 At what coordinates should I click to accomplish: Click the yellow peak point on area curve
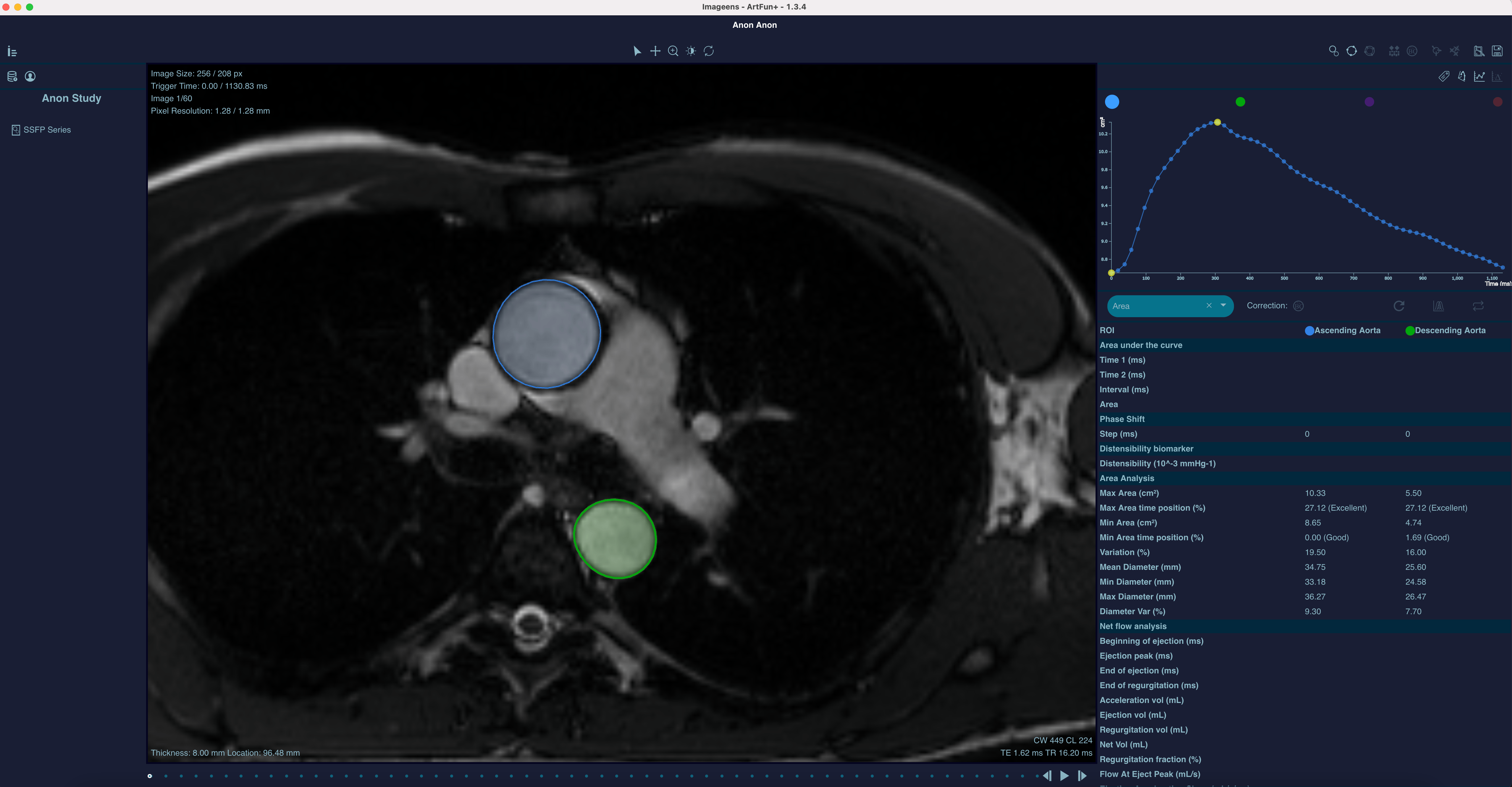click(x=1217, y=122)
